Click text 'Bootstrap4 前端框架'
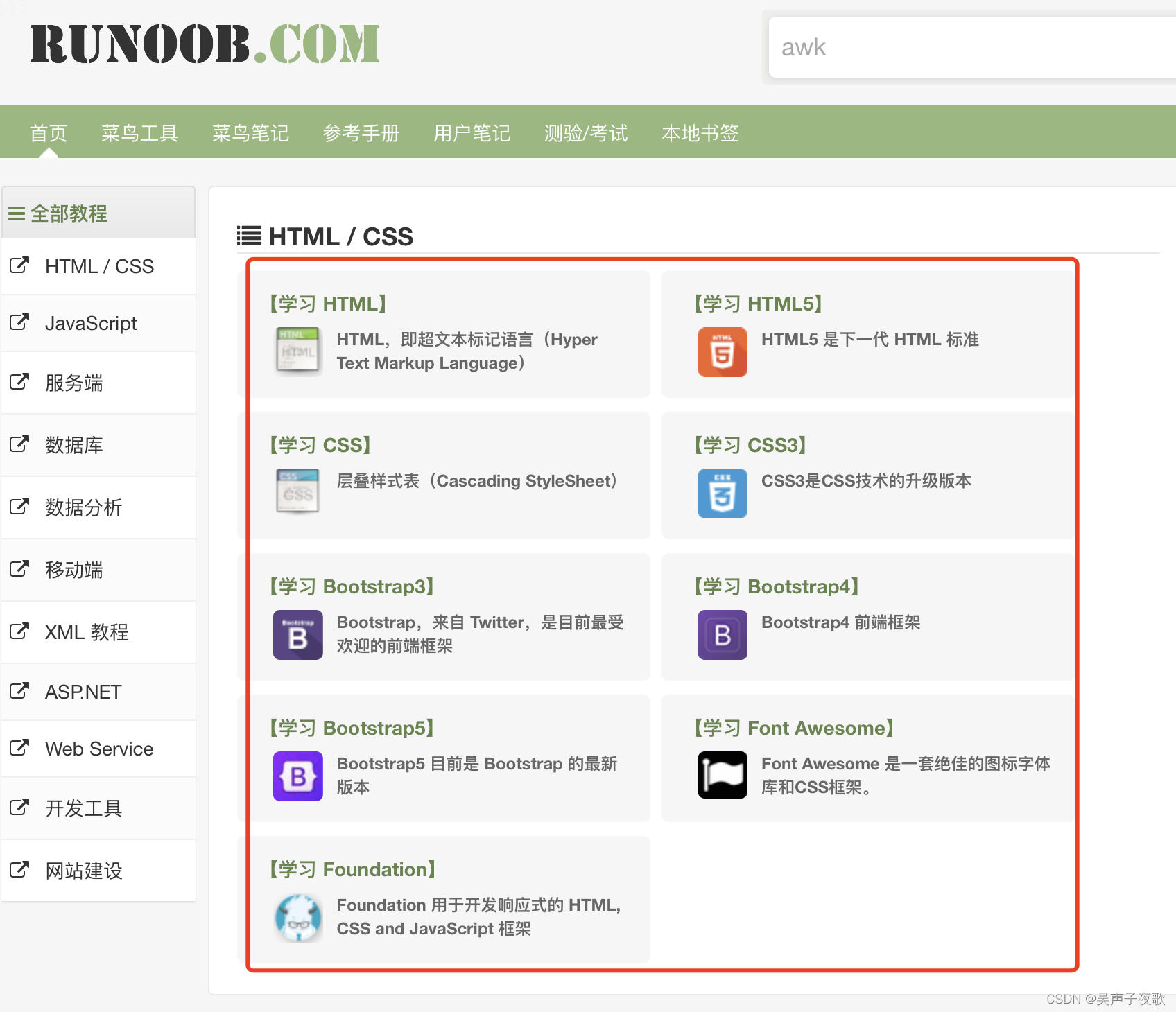Image resolution: width=1176 pixels, height=1012 pixels. click(x=840, y=622)
